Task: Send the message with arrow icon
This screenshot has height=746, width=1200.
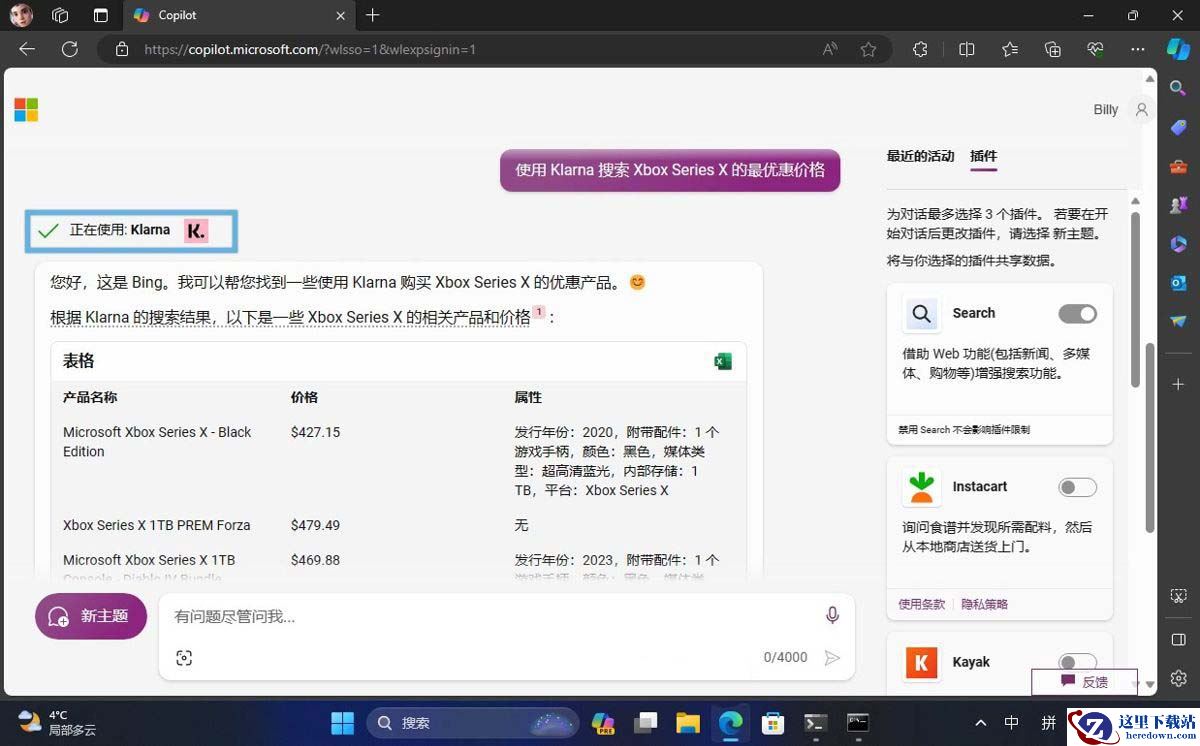Action: (831, 657)
